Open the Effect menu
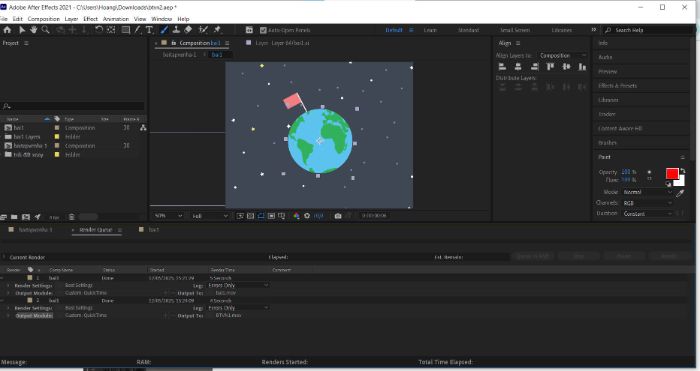The image size is (700, 371). [90, 19]
